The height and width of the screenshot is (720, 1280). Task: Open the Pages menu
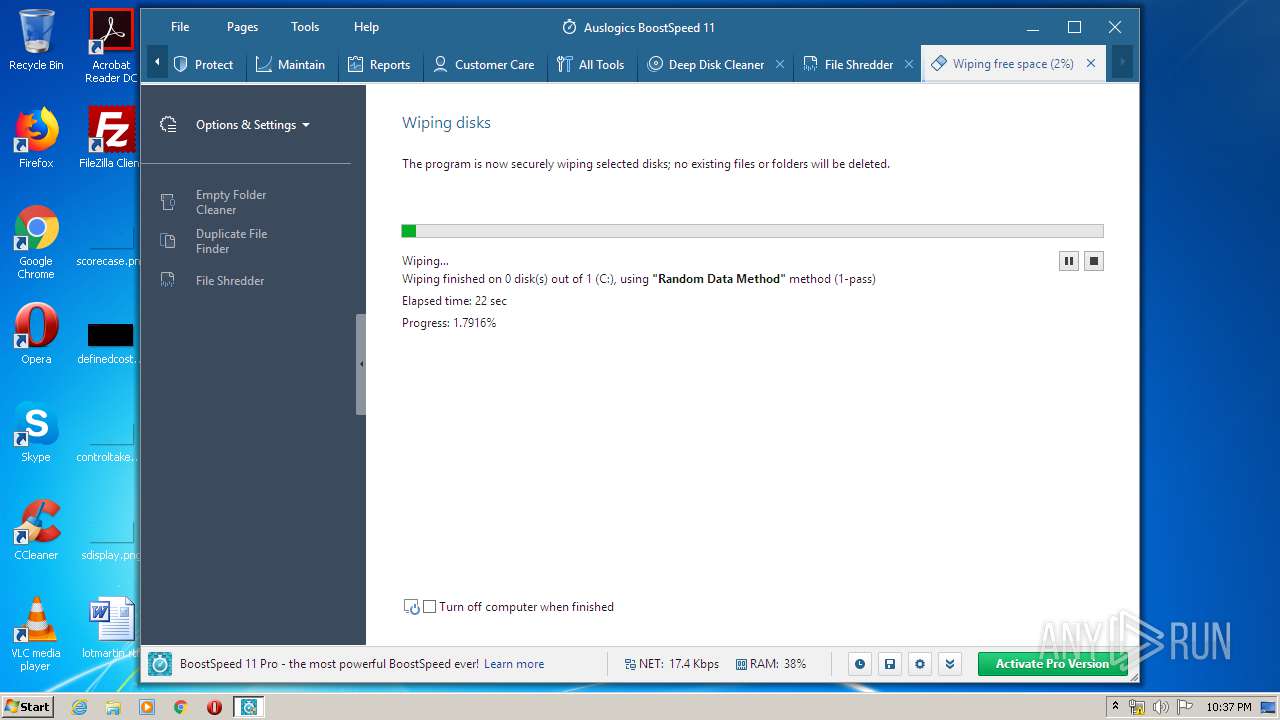point(242,27)
